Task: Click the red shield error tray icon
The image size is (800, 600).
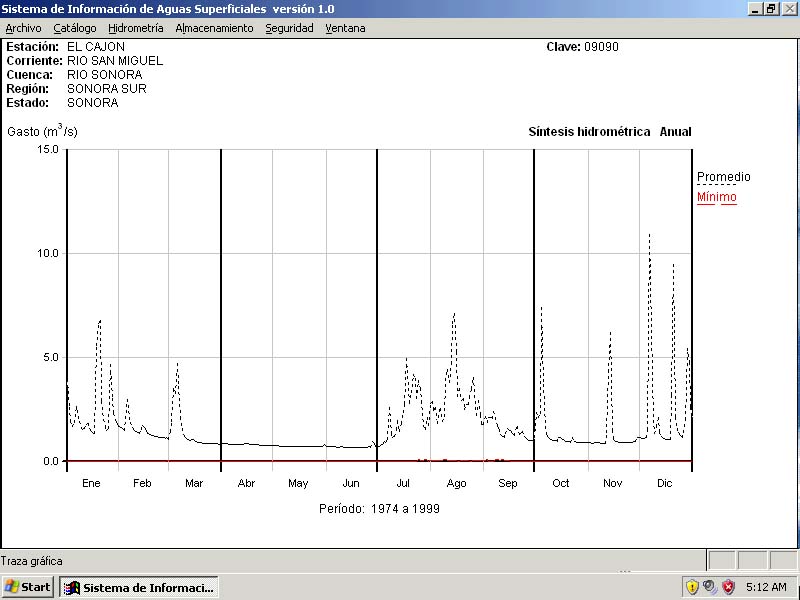Action: (x=728, y=587)
